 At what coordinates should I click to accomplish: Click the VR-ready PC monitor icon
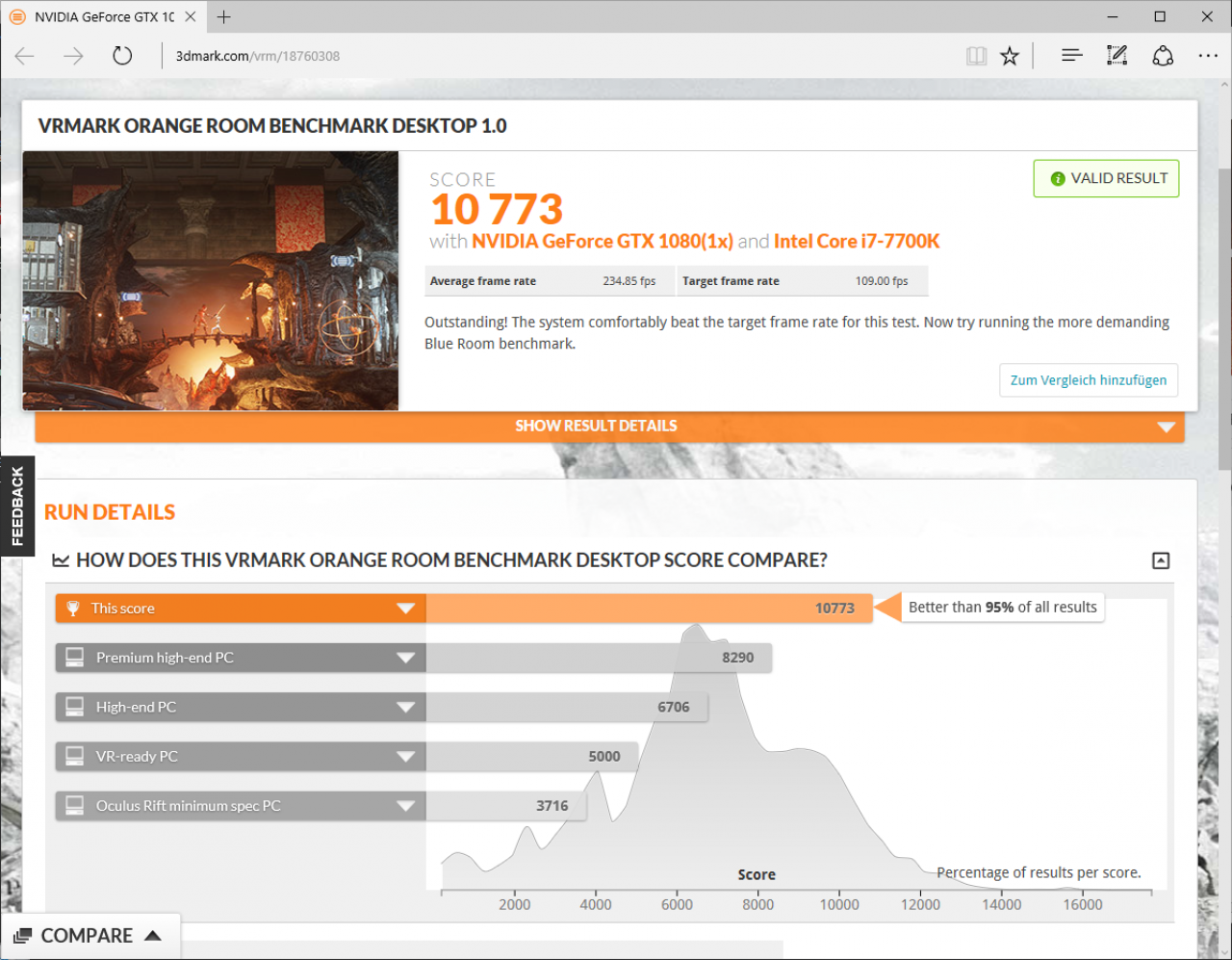click(x=74, y=756)
